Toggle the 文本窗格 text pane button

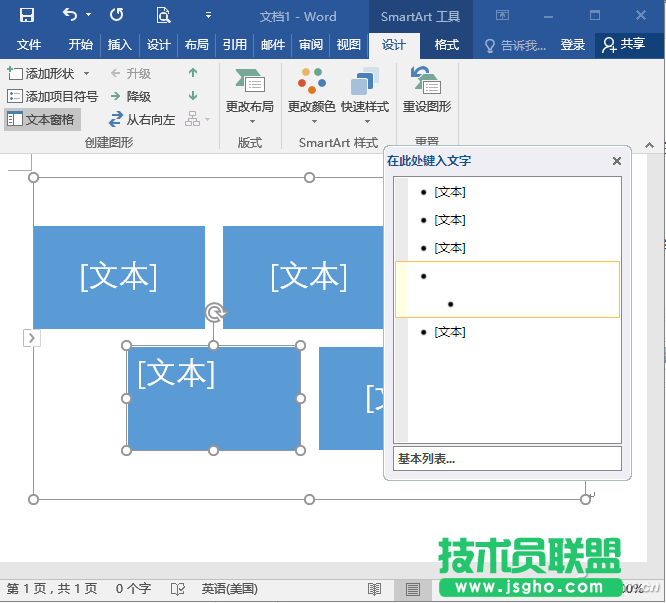[42, 119]
